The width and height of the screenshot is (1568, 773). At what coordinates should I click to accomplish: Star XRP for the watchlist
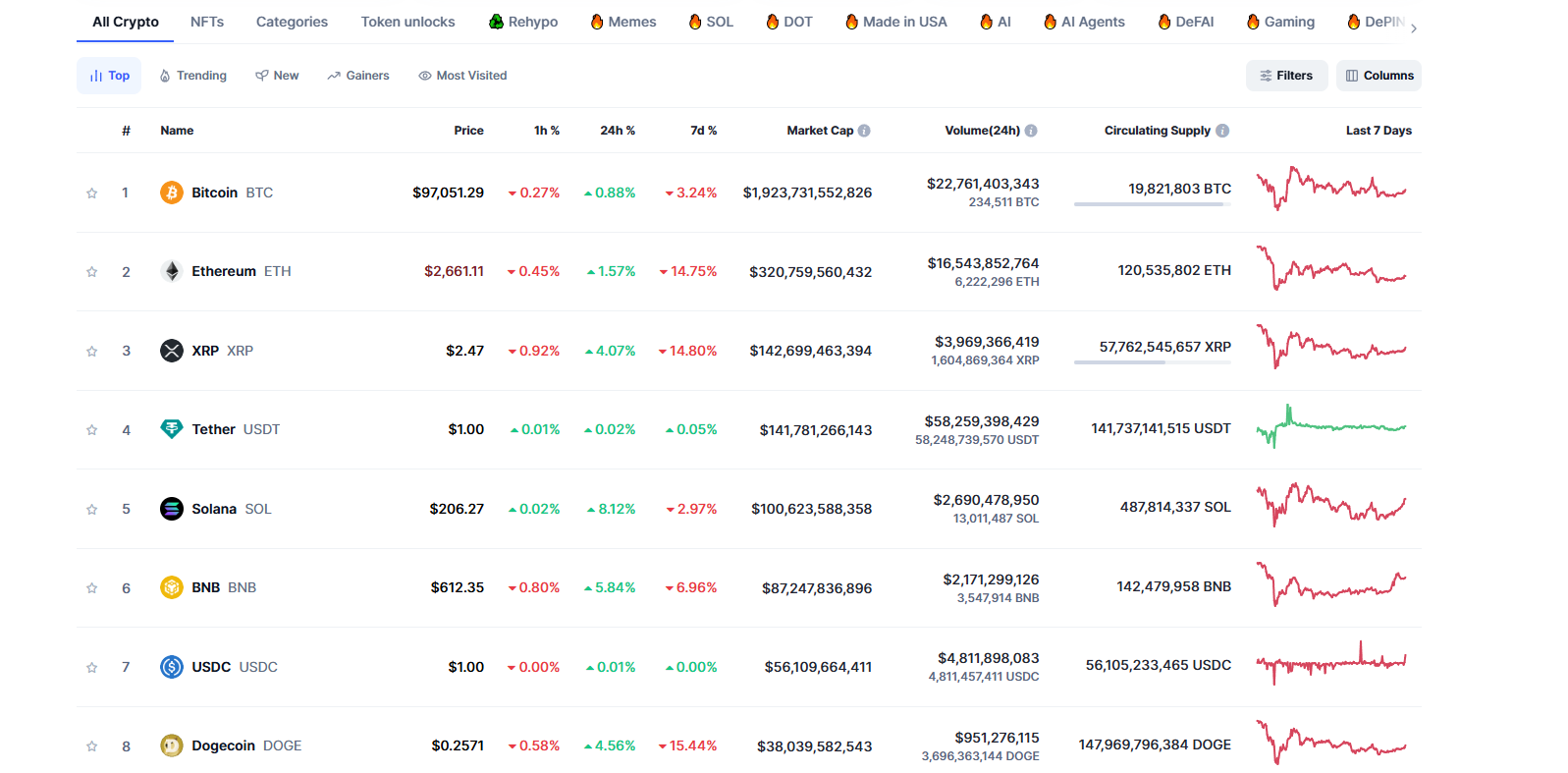[x=92, y=352]
